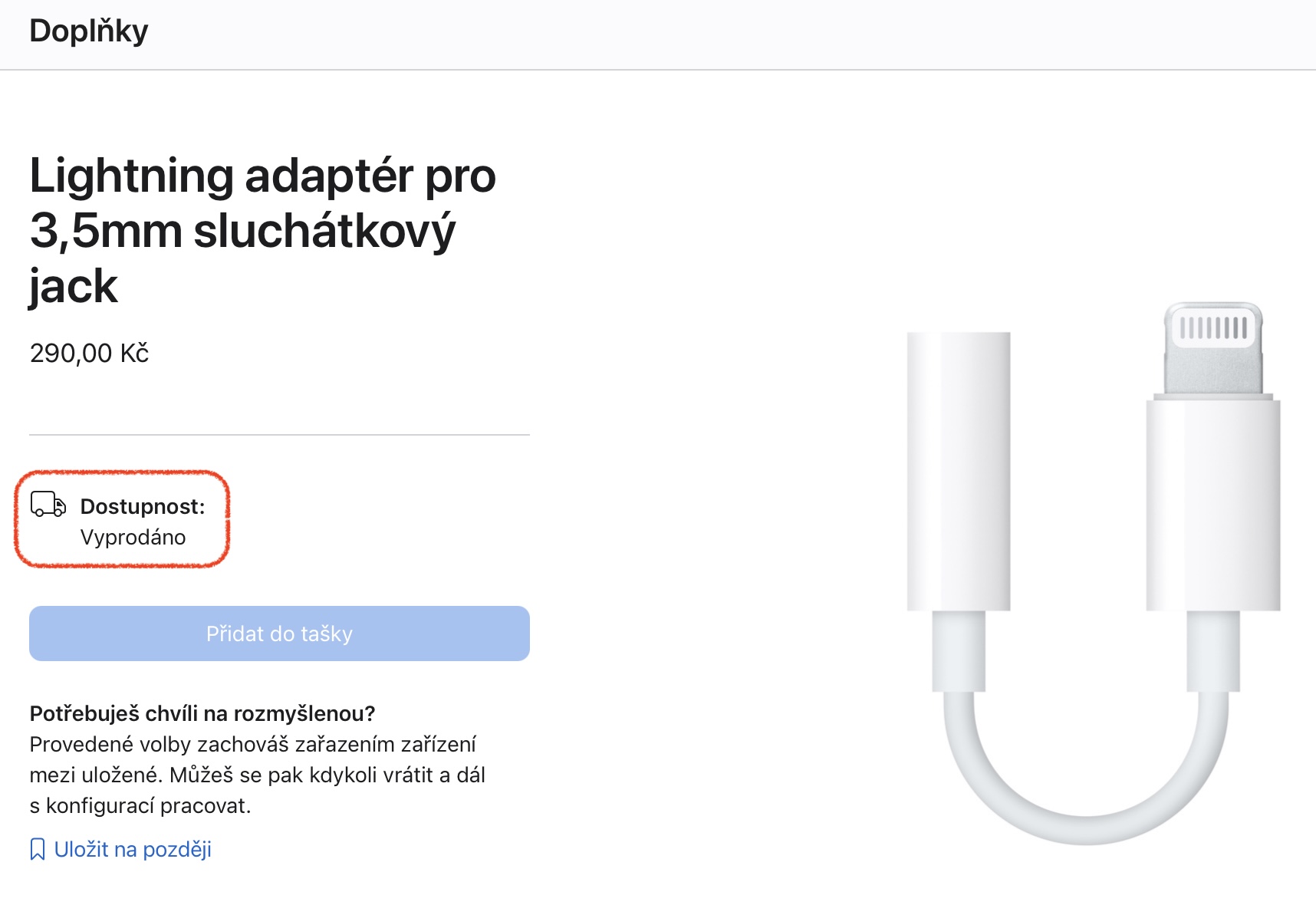Image resolution: width=1316 pixels, height=905 pixels.
Task: Click the word jack in the title
Action: [74, 286]
